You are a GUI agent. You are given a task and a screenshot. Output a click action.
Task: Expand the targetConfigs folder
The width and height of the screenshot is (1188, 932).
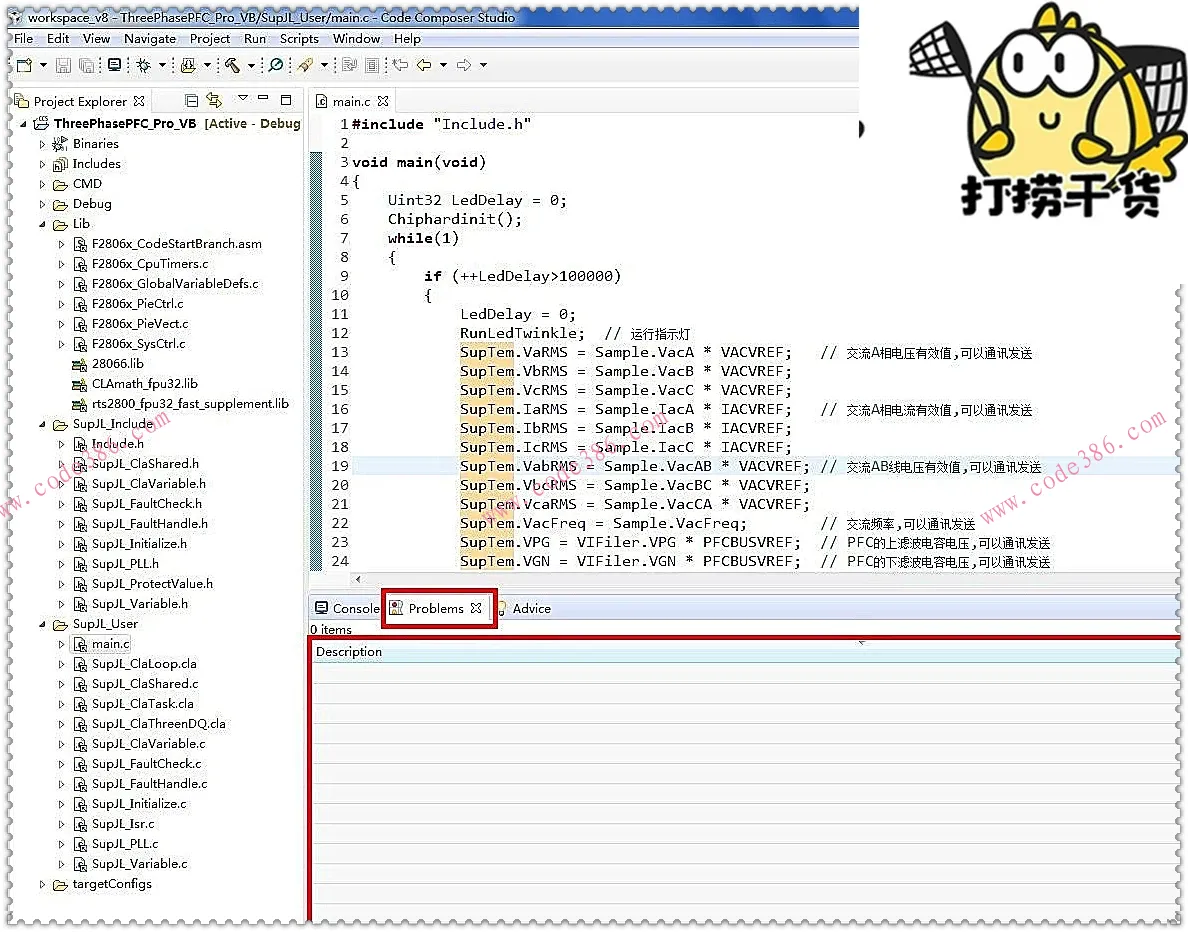pos(42,884)
